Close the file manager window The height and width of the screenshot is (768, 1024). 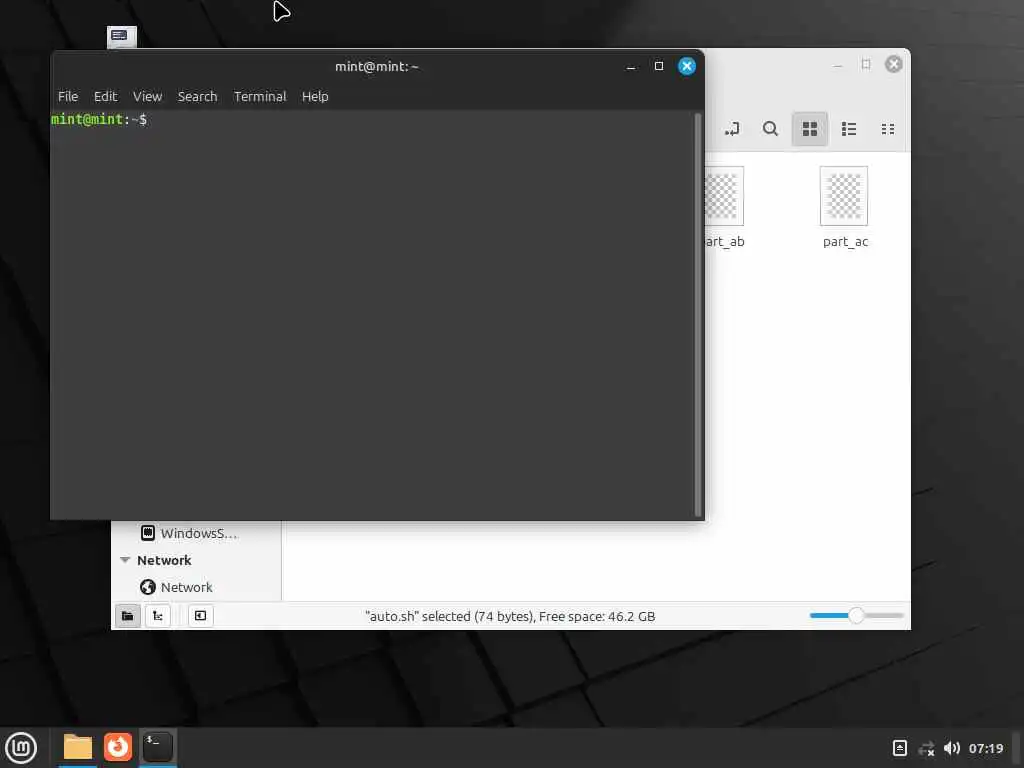893,64
